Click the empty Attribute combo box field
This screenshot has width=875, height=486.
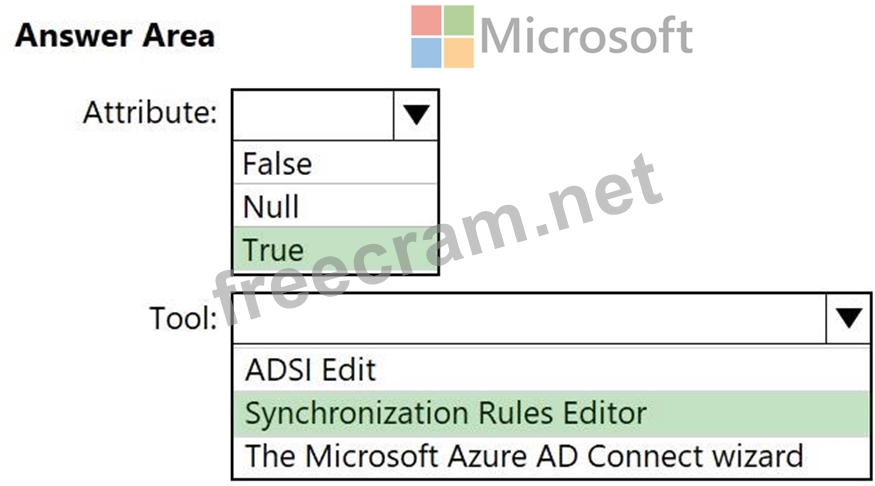[x=314, y=115]
